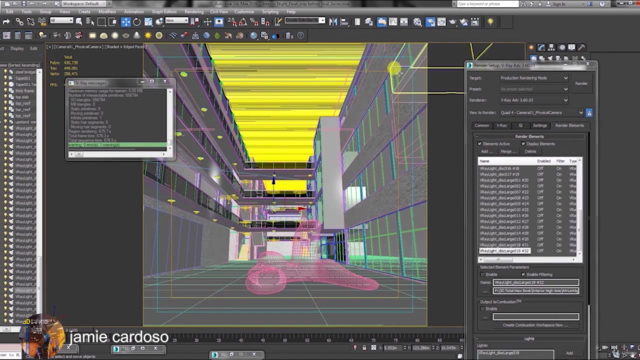Click the V-Ray dome light icon
This screenshot has width=640, height=360.
[104, 36]
